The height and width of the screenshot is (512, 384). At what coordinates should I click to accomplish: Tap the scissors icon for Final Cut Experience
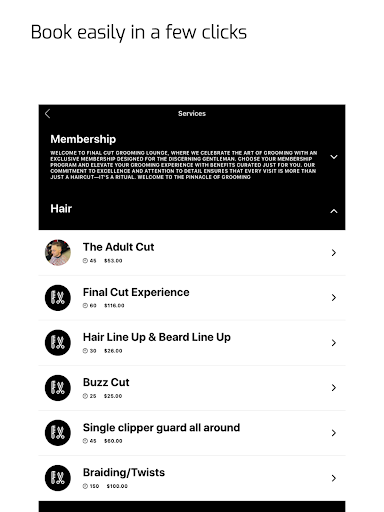coord(58,298)
